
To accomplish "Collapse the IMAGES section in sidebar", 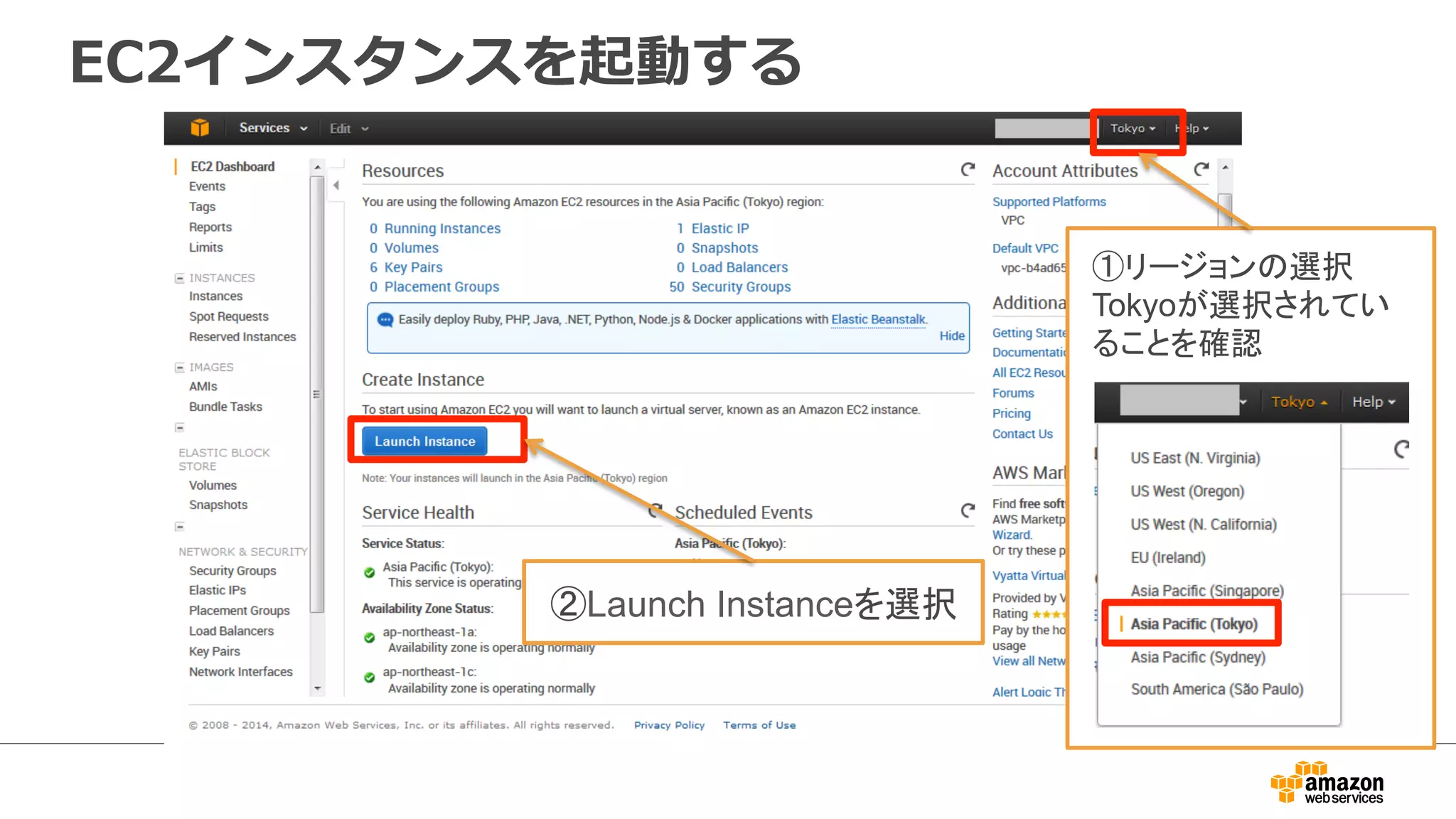I will [x=180, y=368].
